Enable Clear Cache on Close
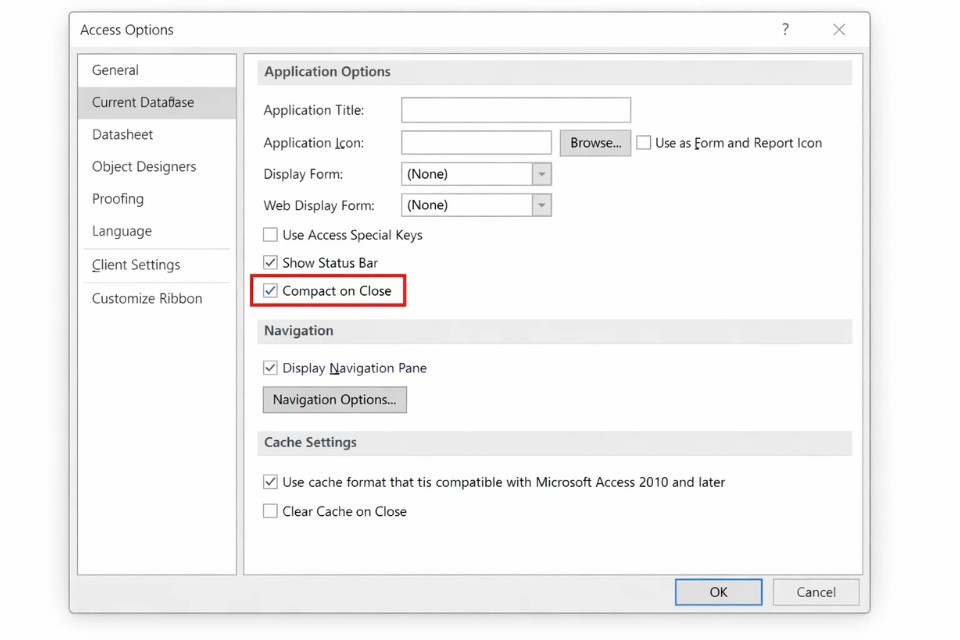960x640 pixels. coord(270,511)
